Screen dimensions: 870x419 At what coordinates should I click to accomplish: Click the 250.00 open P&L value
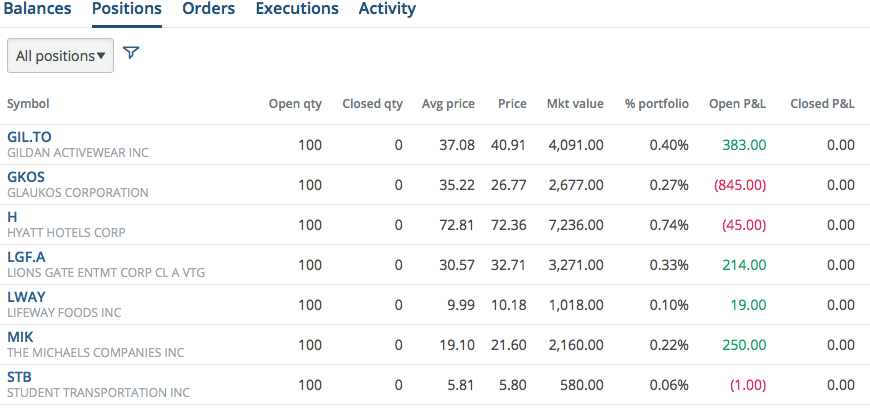(744, 345)
